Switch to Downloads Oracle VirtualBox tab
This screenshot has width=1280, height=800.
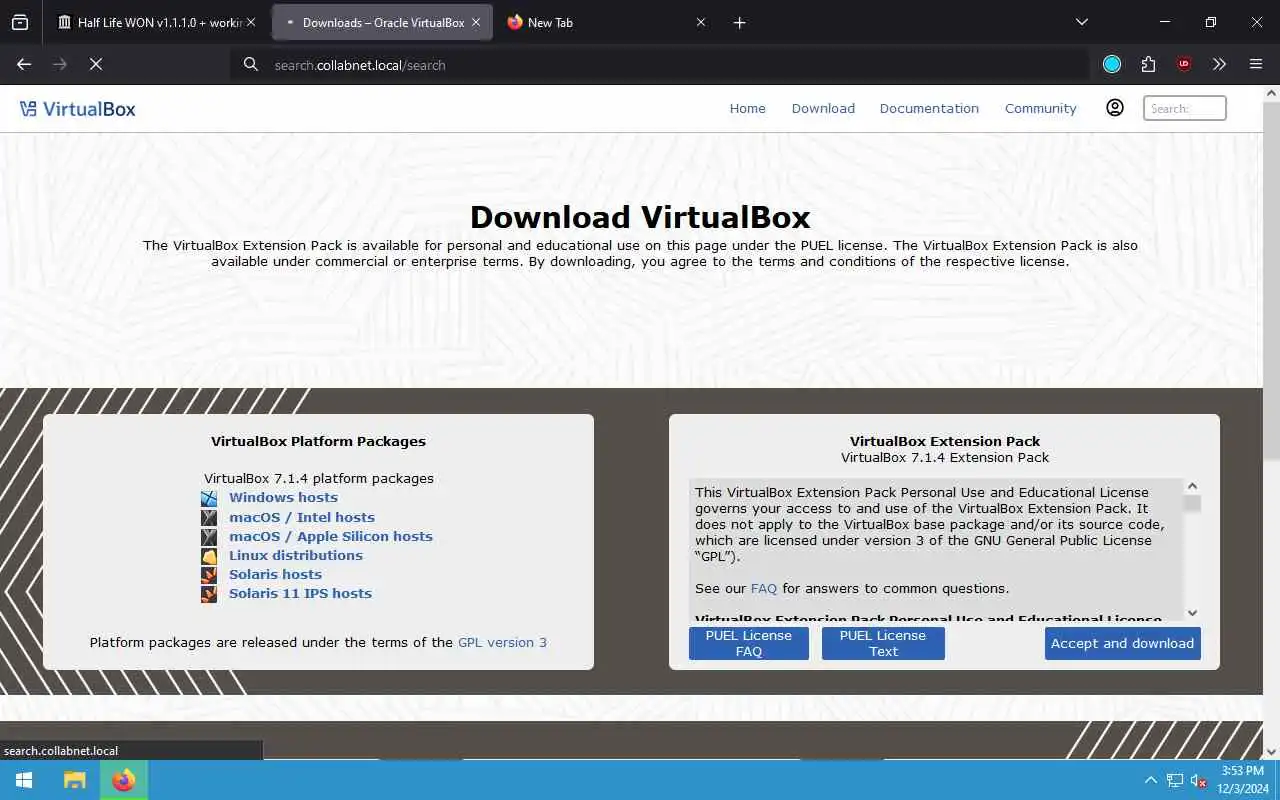[x=382, y=22]
